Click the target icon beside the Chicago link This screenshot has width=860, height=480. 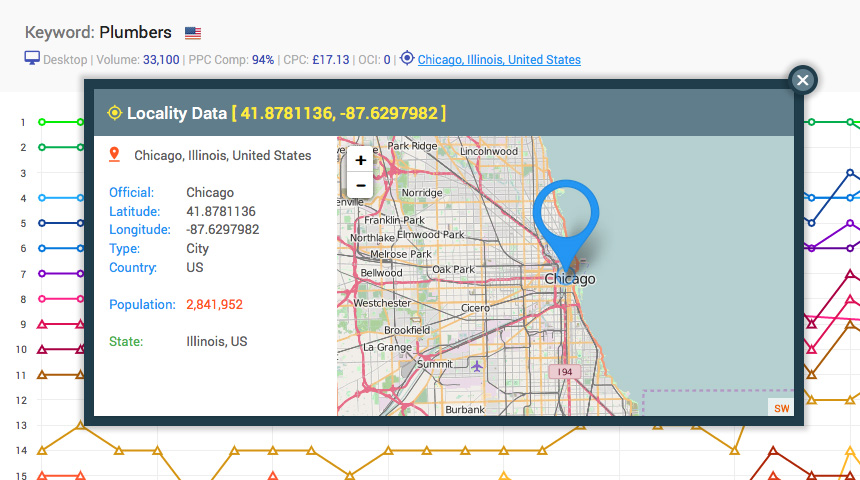407,59
